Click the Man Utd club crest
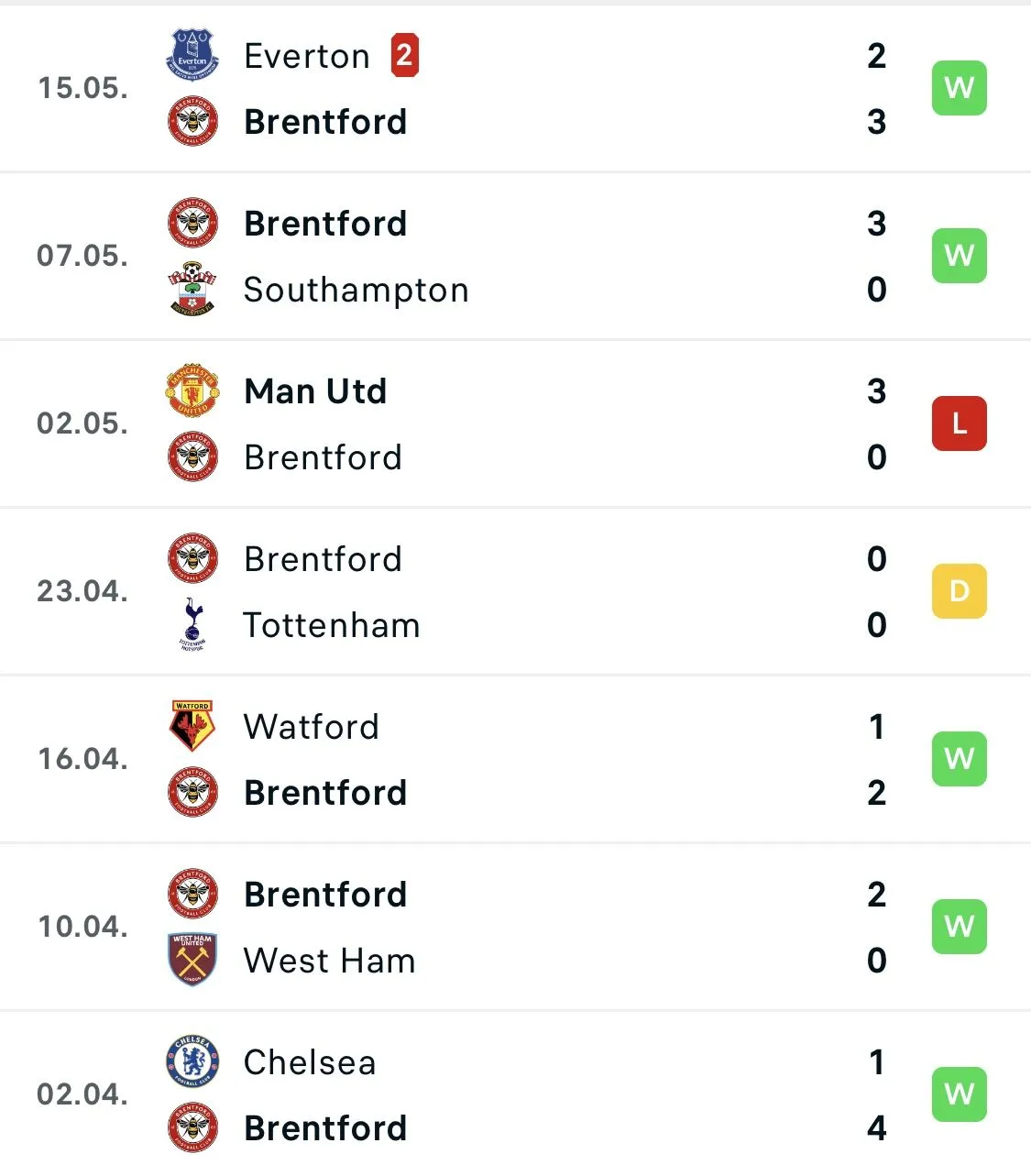Screen dimensions: 1031x1176 (x=192, y=390)
